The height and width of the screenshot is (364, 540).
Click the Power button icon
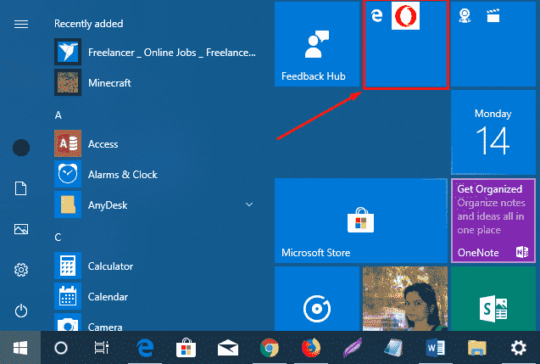click(21, 311)
